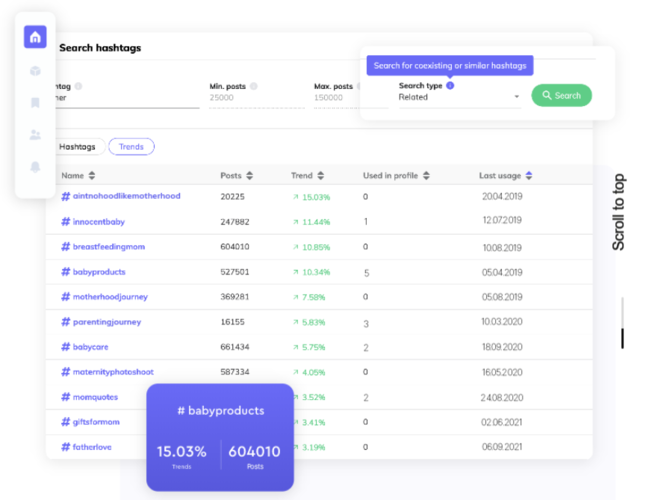Viewport: 646px width, 500px height.
Task: Sort table by Last usage column
Action: coord(529,176)
